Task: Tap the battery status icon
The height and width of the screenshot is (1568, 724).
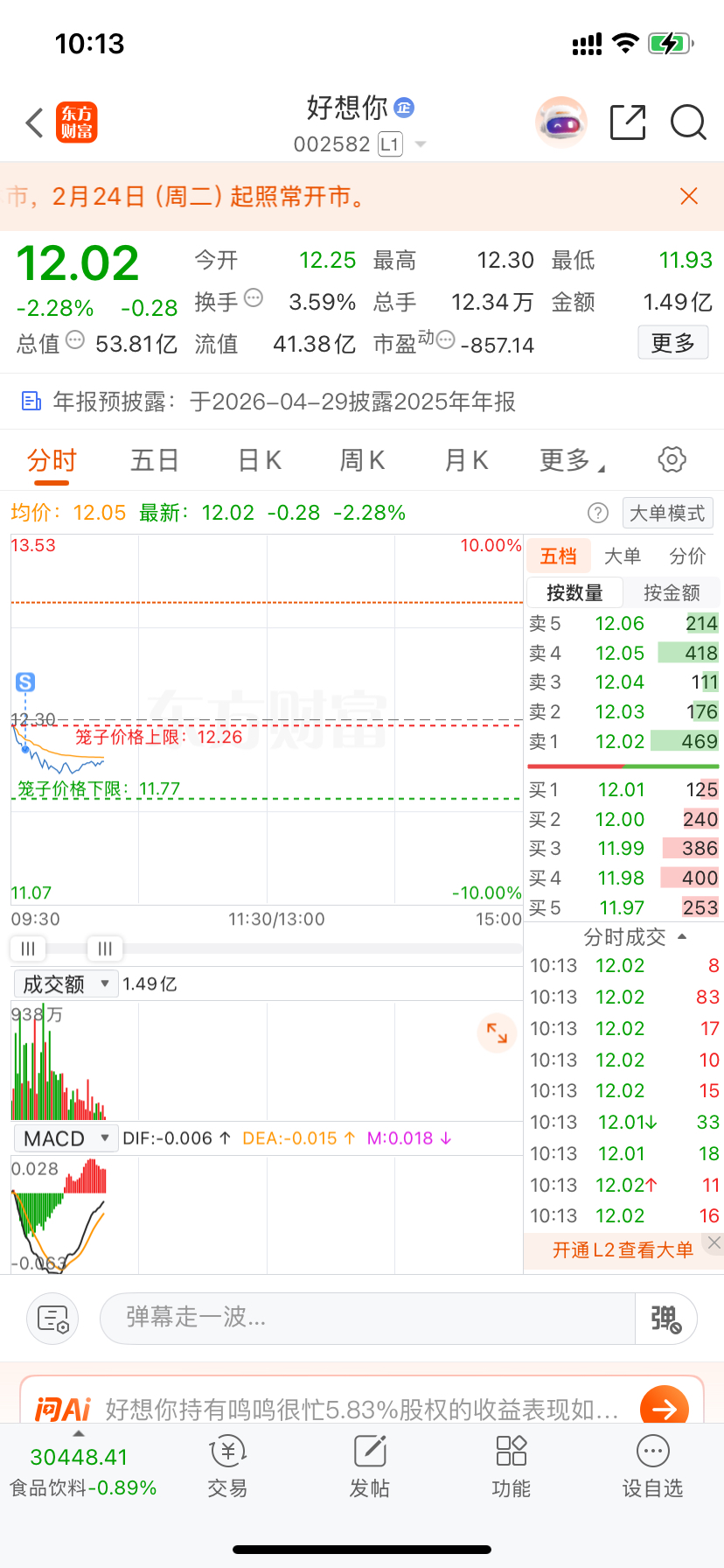Action: [671, 43]
